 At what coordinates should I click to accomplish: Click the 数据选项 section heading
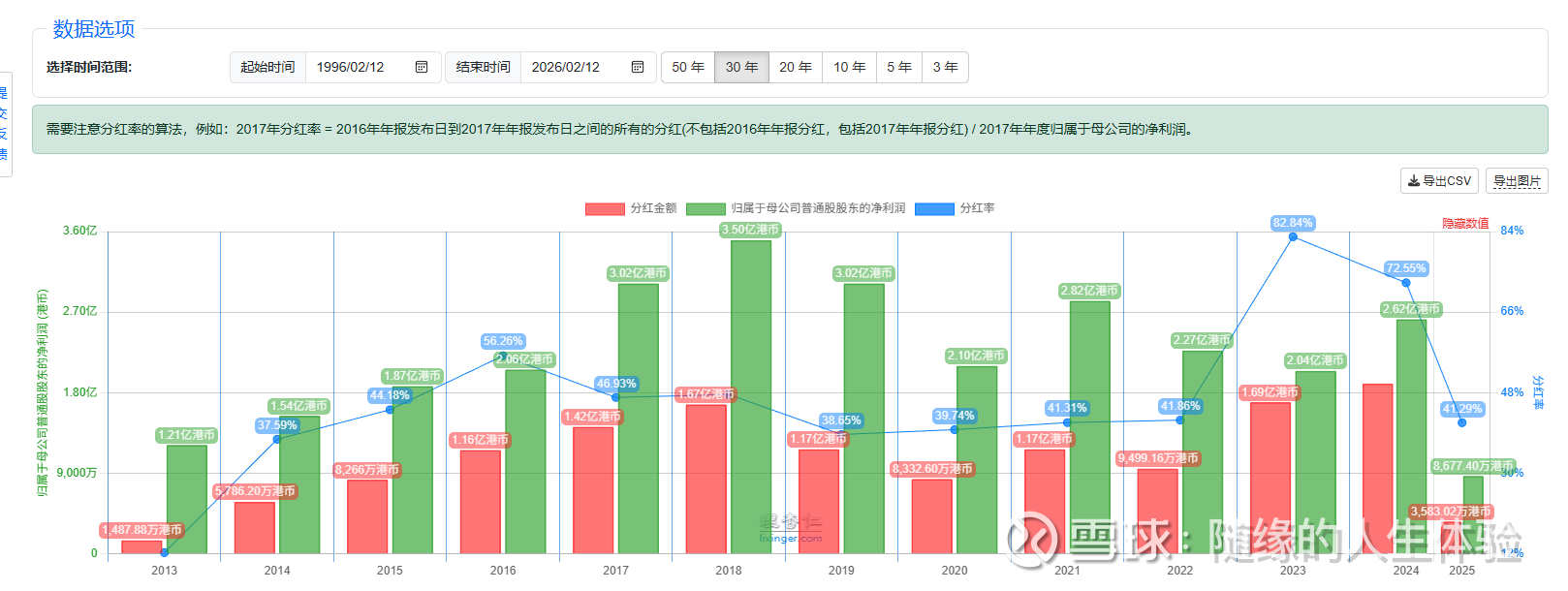94,29
